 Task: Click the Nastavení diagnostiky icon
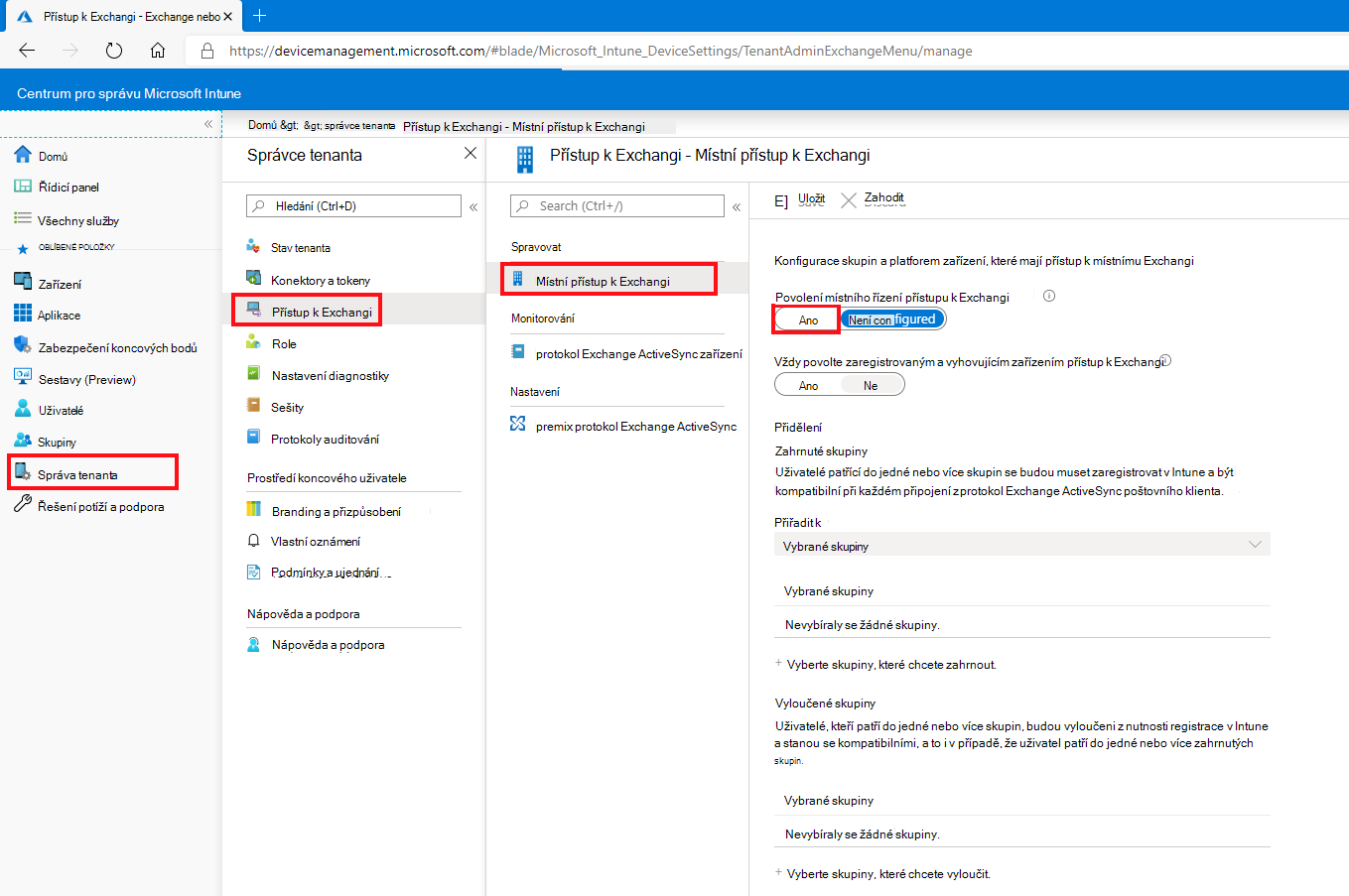pos(254,375)
